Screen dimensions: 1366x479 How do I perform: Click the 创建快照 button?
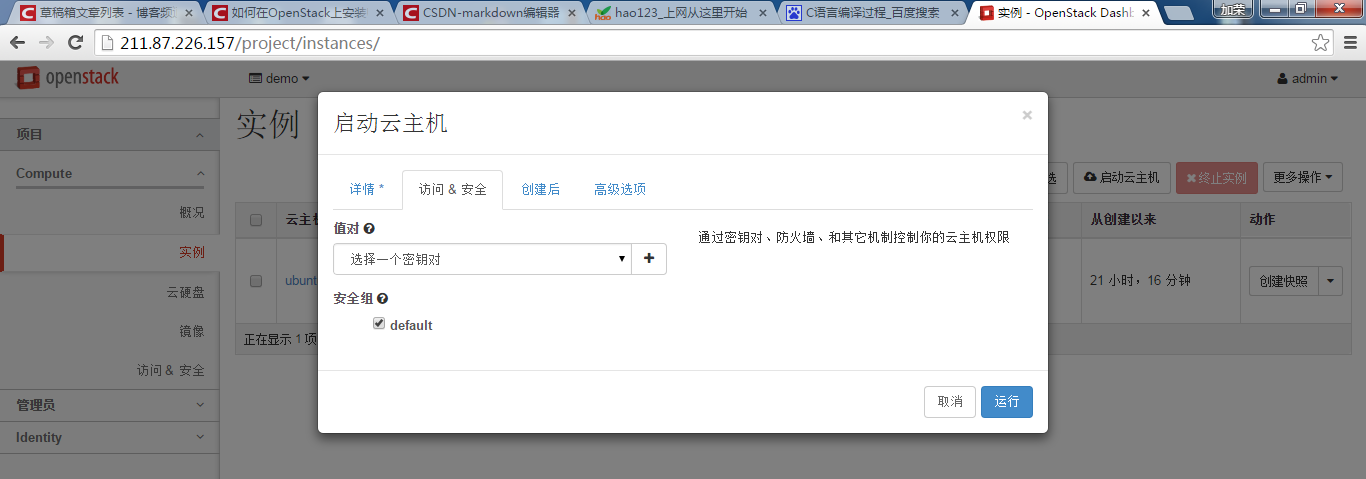pyautogui.click(x=1284, y=281)
